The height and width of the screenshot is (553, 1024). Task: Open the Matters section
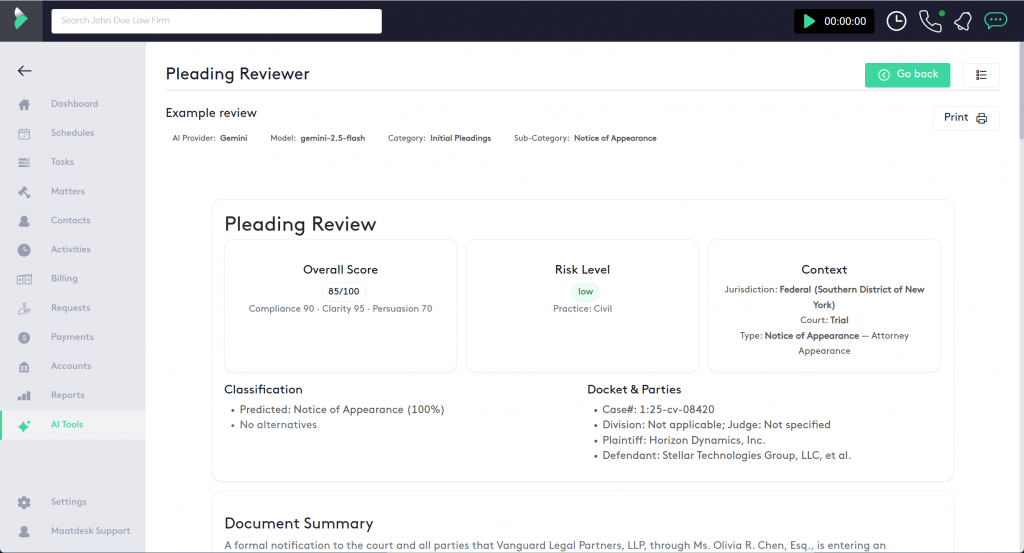pyautogui.click(x=67, y=191)
